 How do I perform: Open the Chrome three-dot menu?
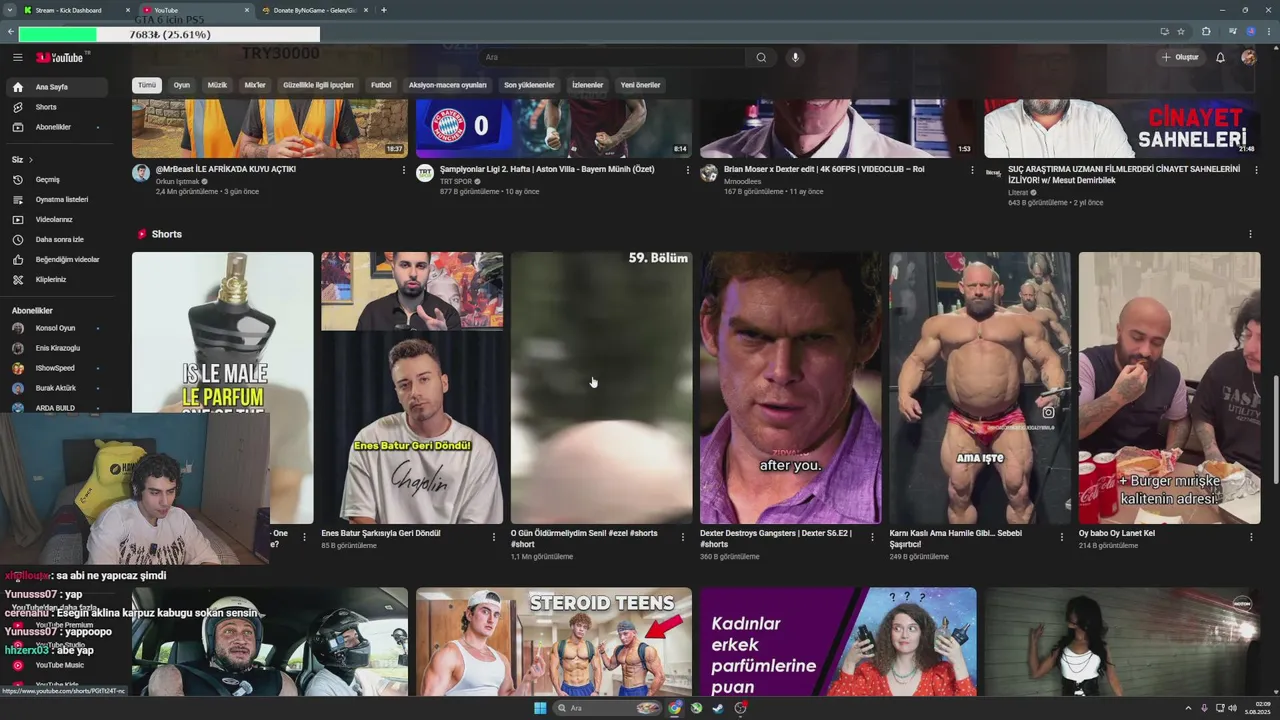point(1268,32)
